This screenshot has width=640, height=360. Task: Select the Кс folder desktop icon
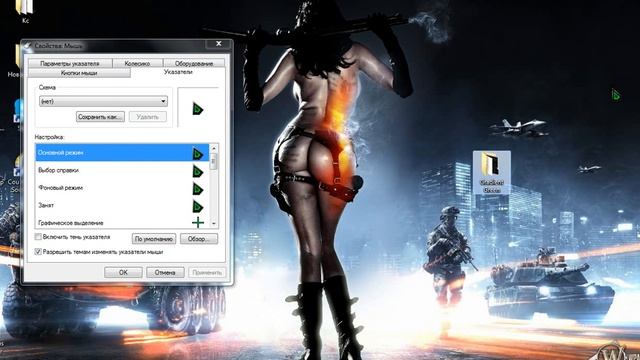point(26,11)
